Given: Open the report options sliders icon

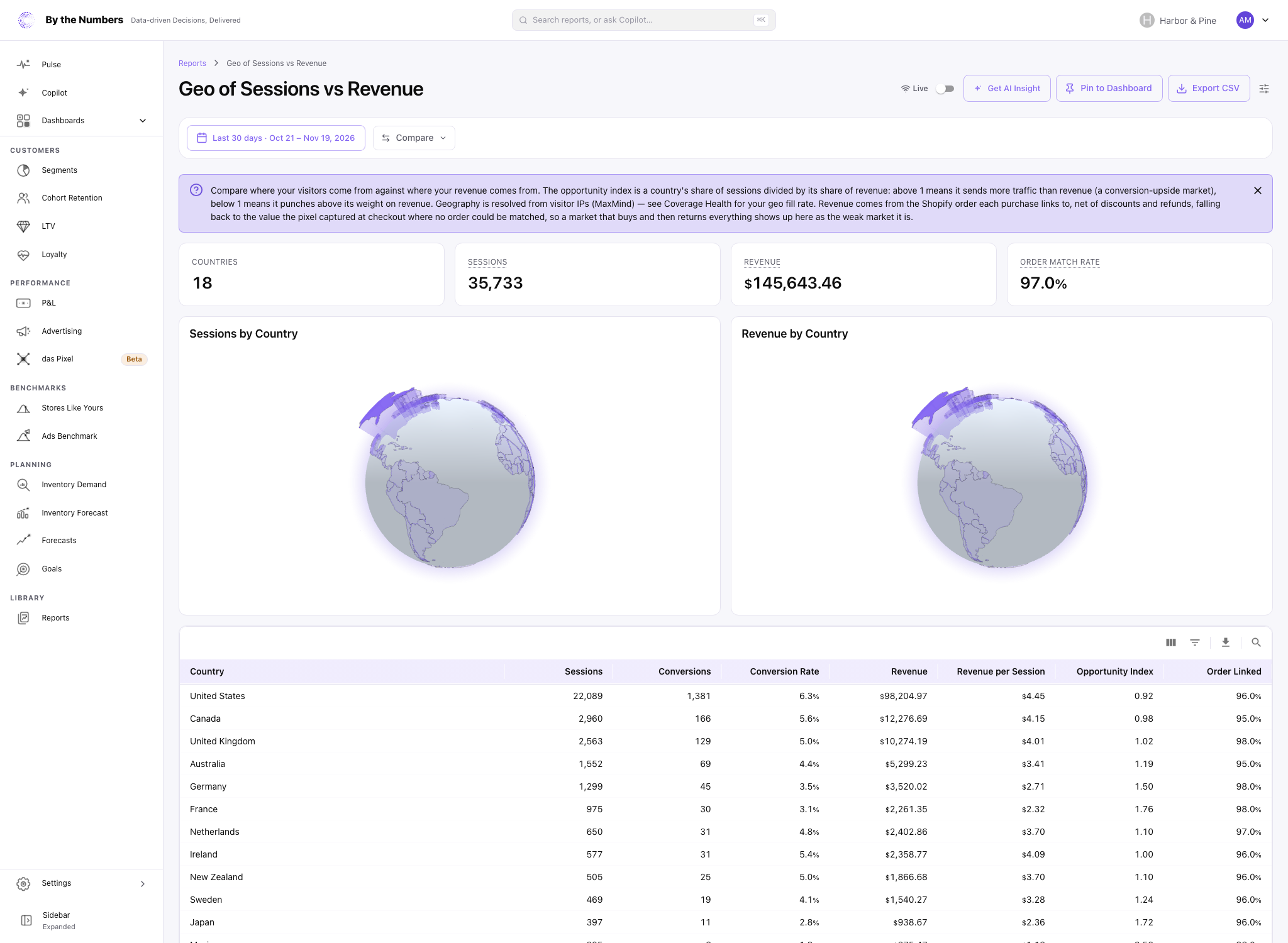Looking at the screenshot, I should [x=1264, y=89].
